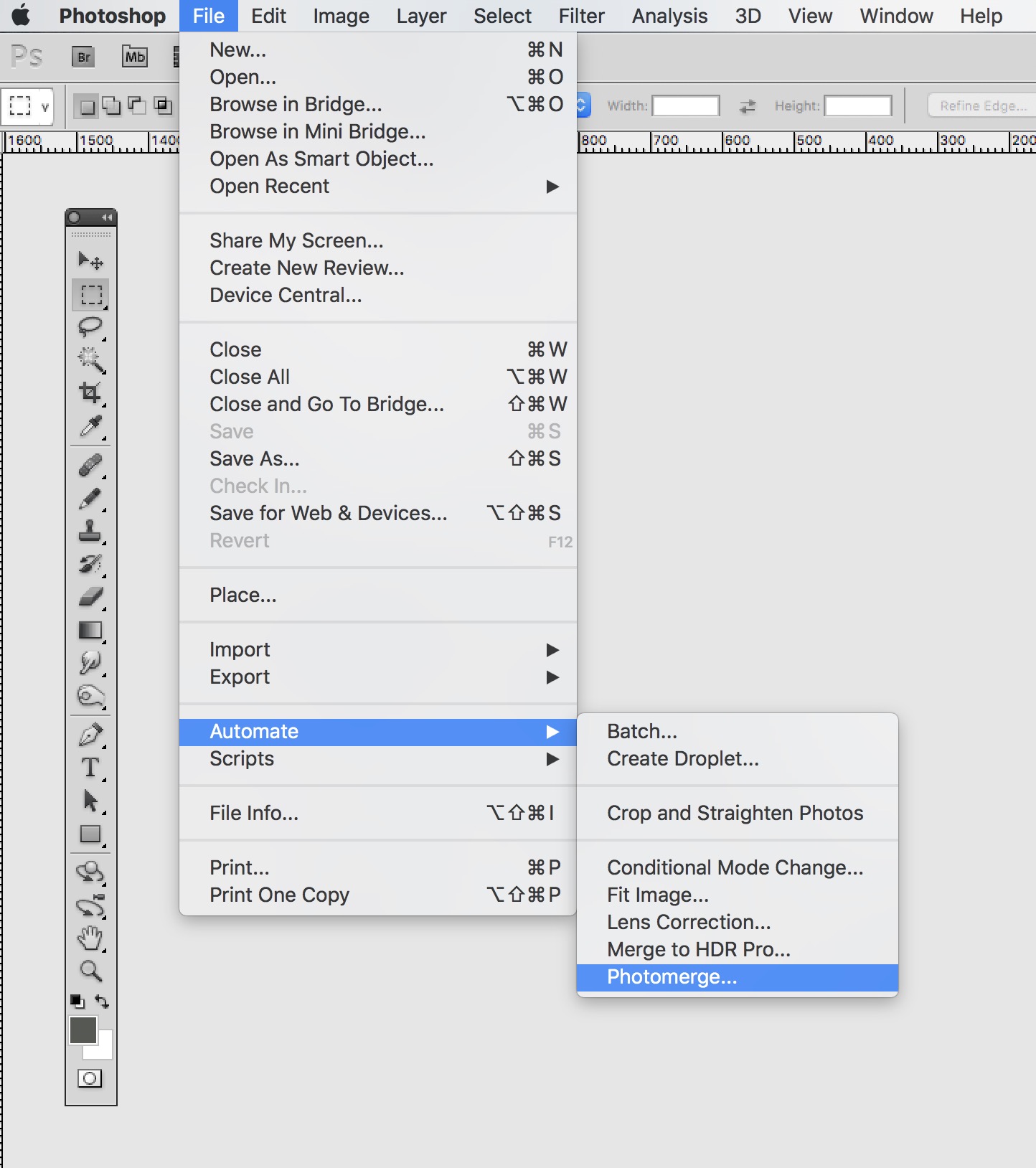1036x1168 pixels.
Task: Click the Refine Edge button
Action: 982,106
